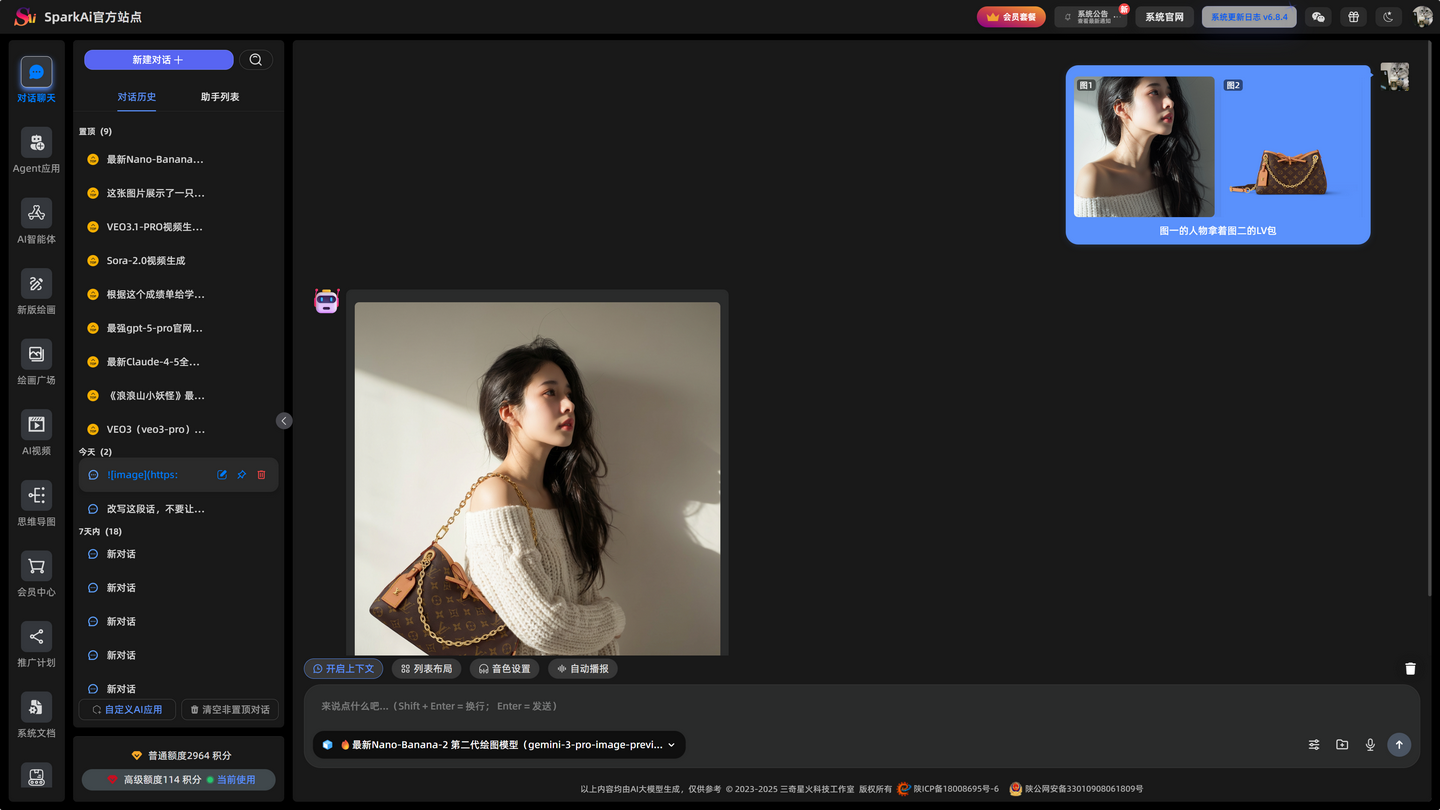Click the red delete icon on the selected conversation

(262, 475)
